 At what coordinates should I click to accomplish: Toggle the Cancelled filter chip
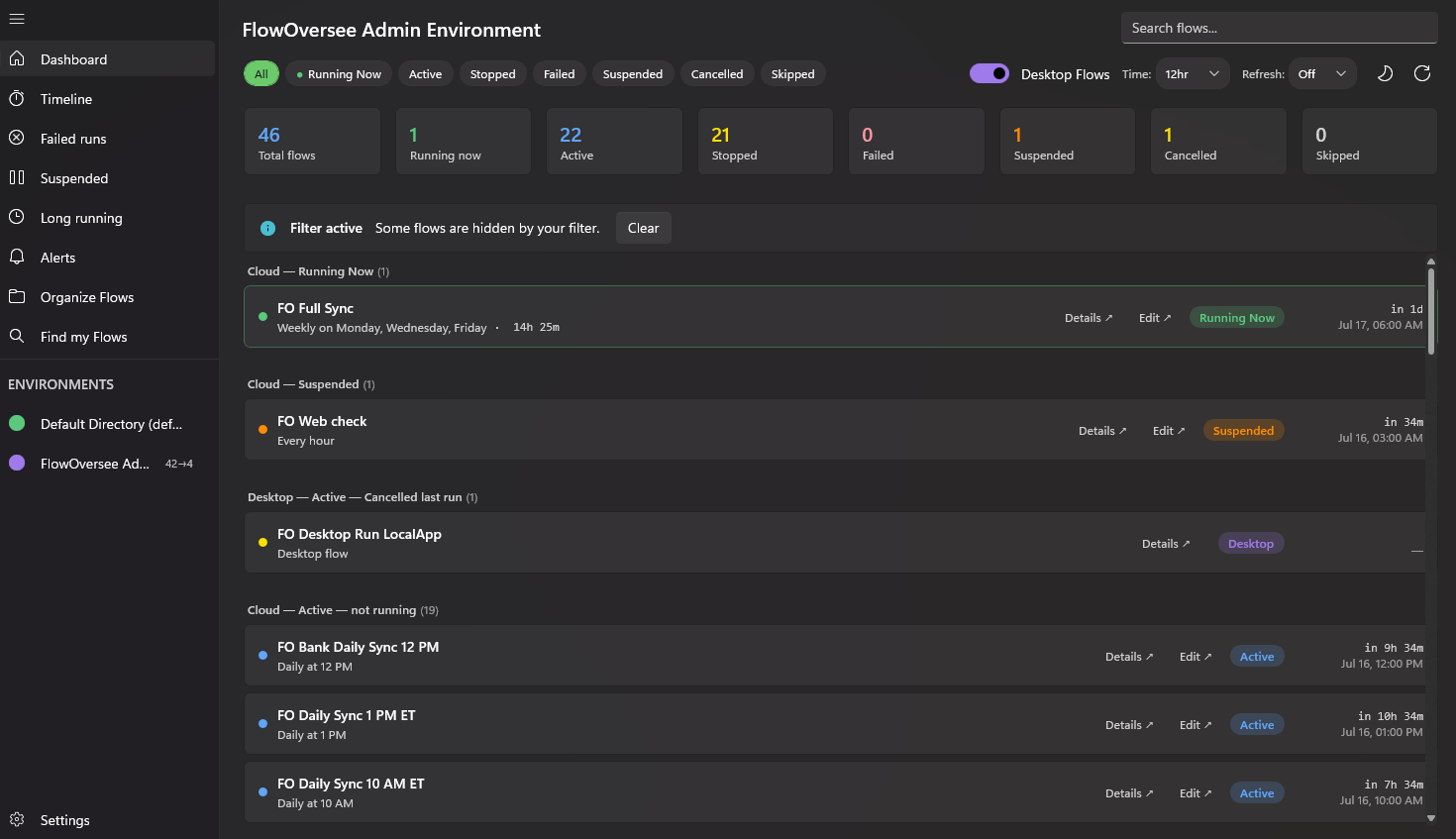[717, 74]
